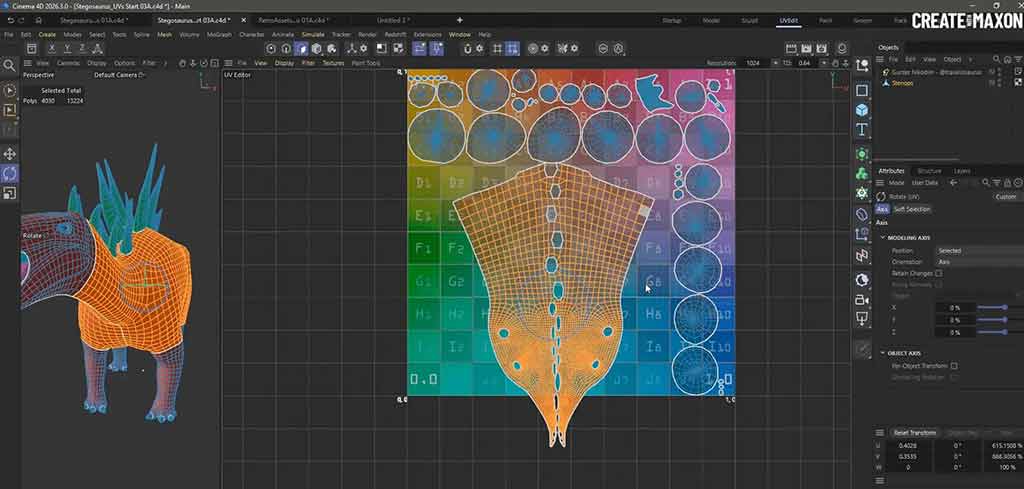Select the Axis button in Attributes
1024x489 pixels.
pyautogui.click(x=882, y=209)
